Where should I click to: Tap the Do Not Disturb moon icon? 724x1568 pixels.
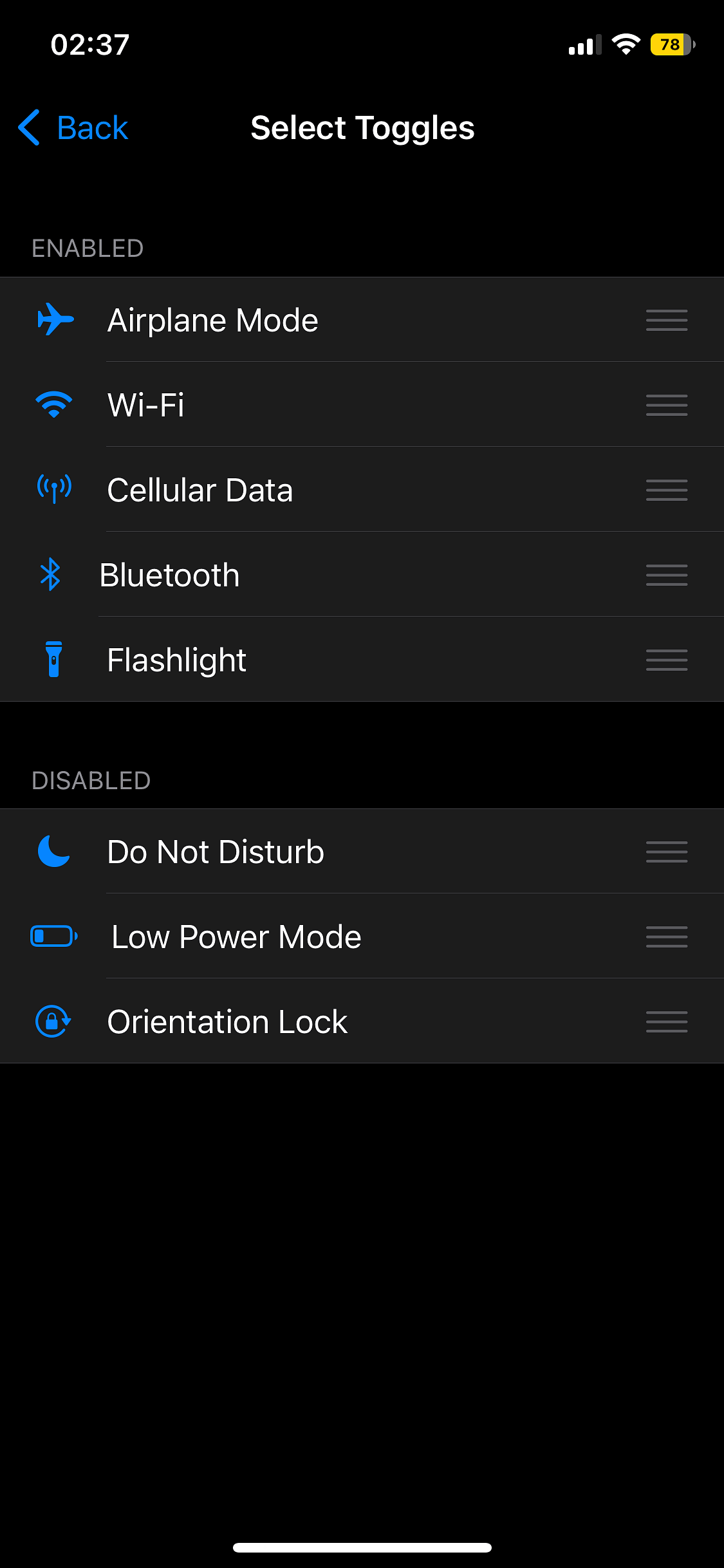click(54, 851)
